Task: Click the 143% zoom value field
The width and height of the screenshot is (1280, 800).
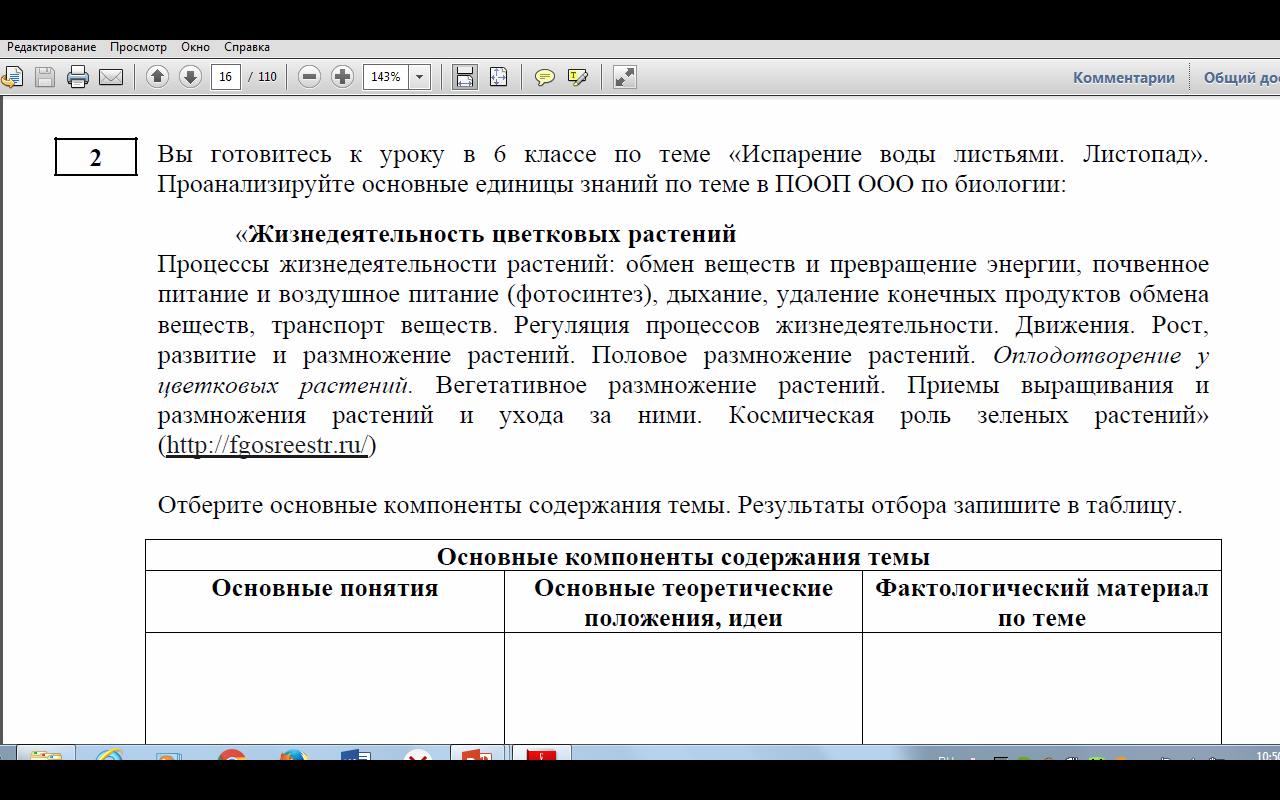Action: click(386, 77)
